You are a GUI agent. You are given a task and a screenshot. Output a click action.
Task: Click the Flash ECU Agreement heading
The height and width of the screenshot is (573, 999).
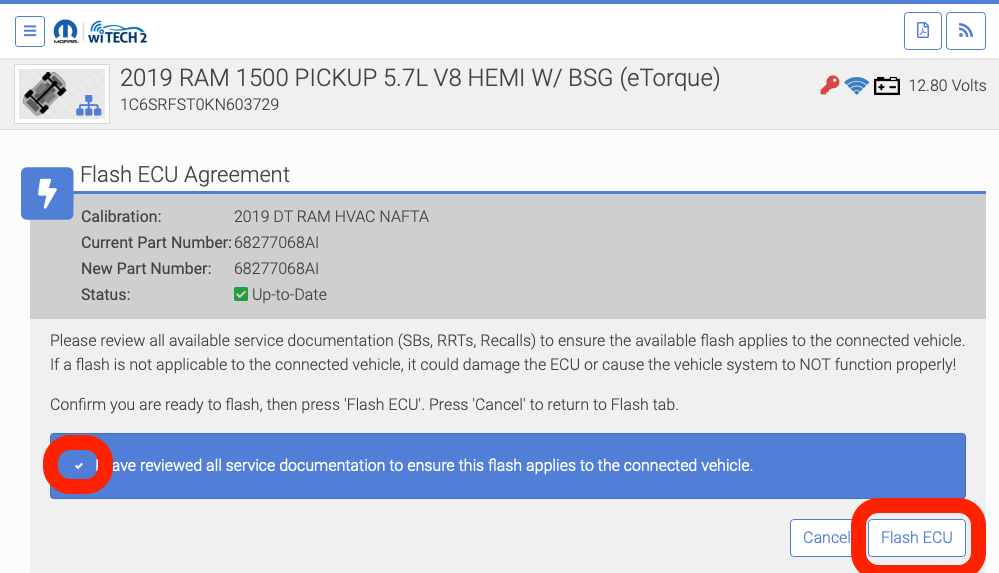pos(185,175)
